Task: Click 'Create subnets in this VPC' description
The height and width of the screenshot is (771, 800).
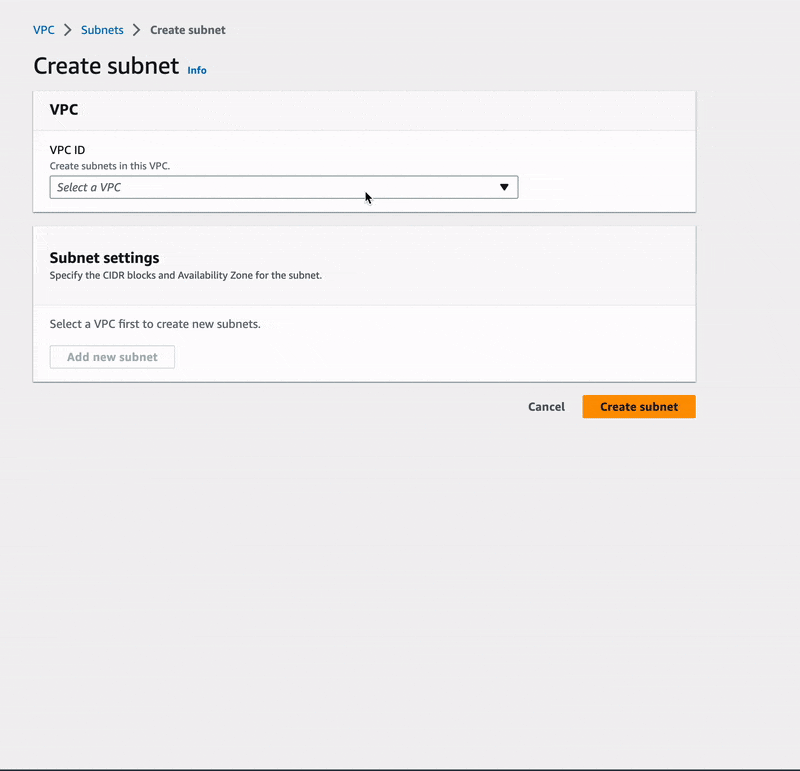Action: tap(110, 166)
